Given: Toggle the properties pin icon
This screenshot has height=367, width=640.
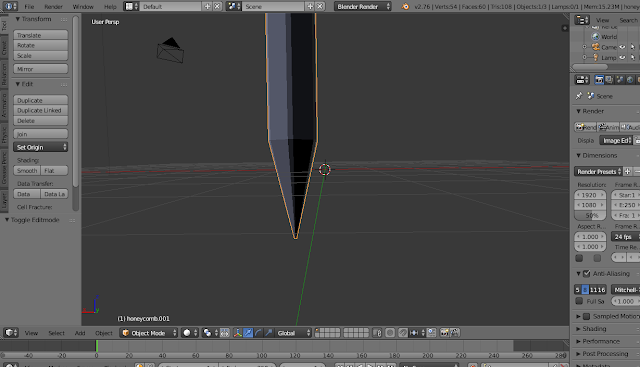Looking at the screenshot, I should pos(579,96).
